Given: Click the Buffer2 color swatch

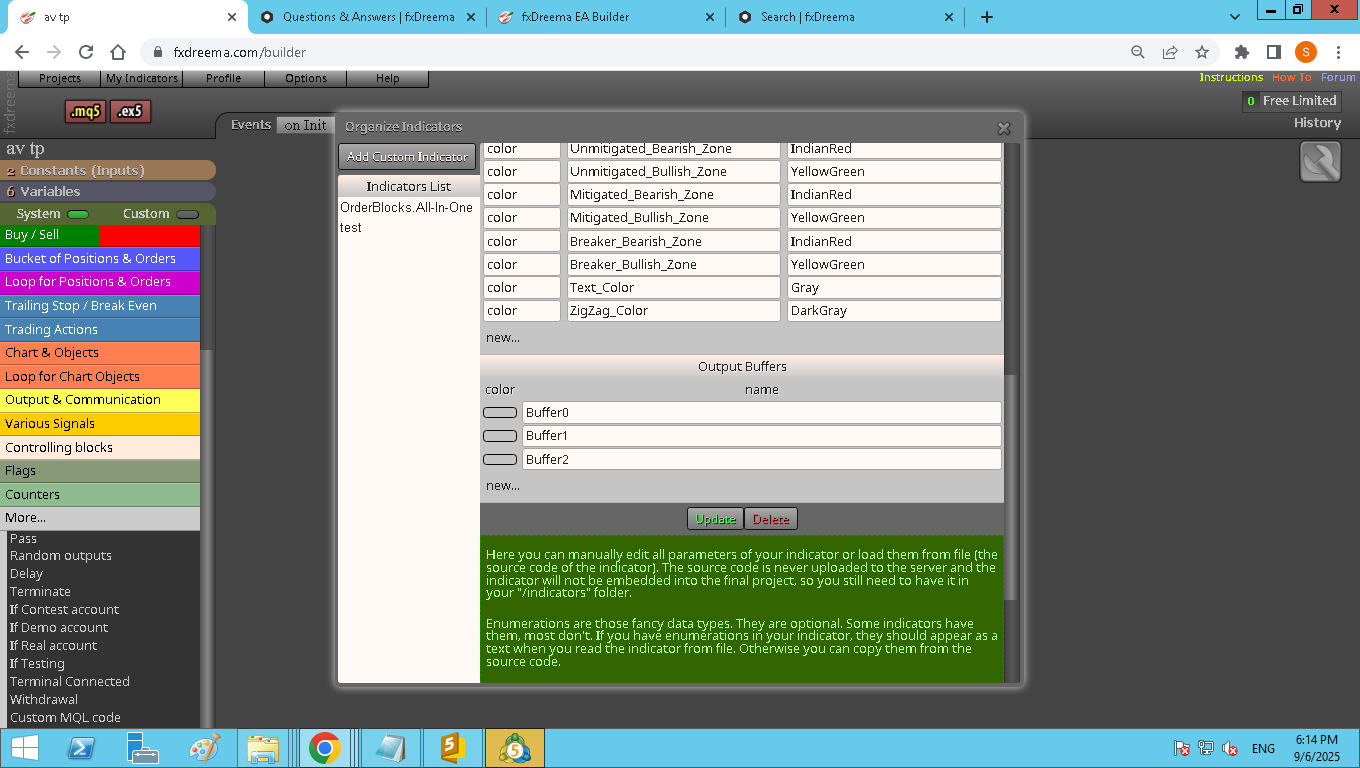Looking at the screenshot, I should (x=500, y=460).
